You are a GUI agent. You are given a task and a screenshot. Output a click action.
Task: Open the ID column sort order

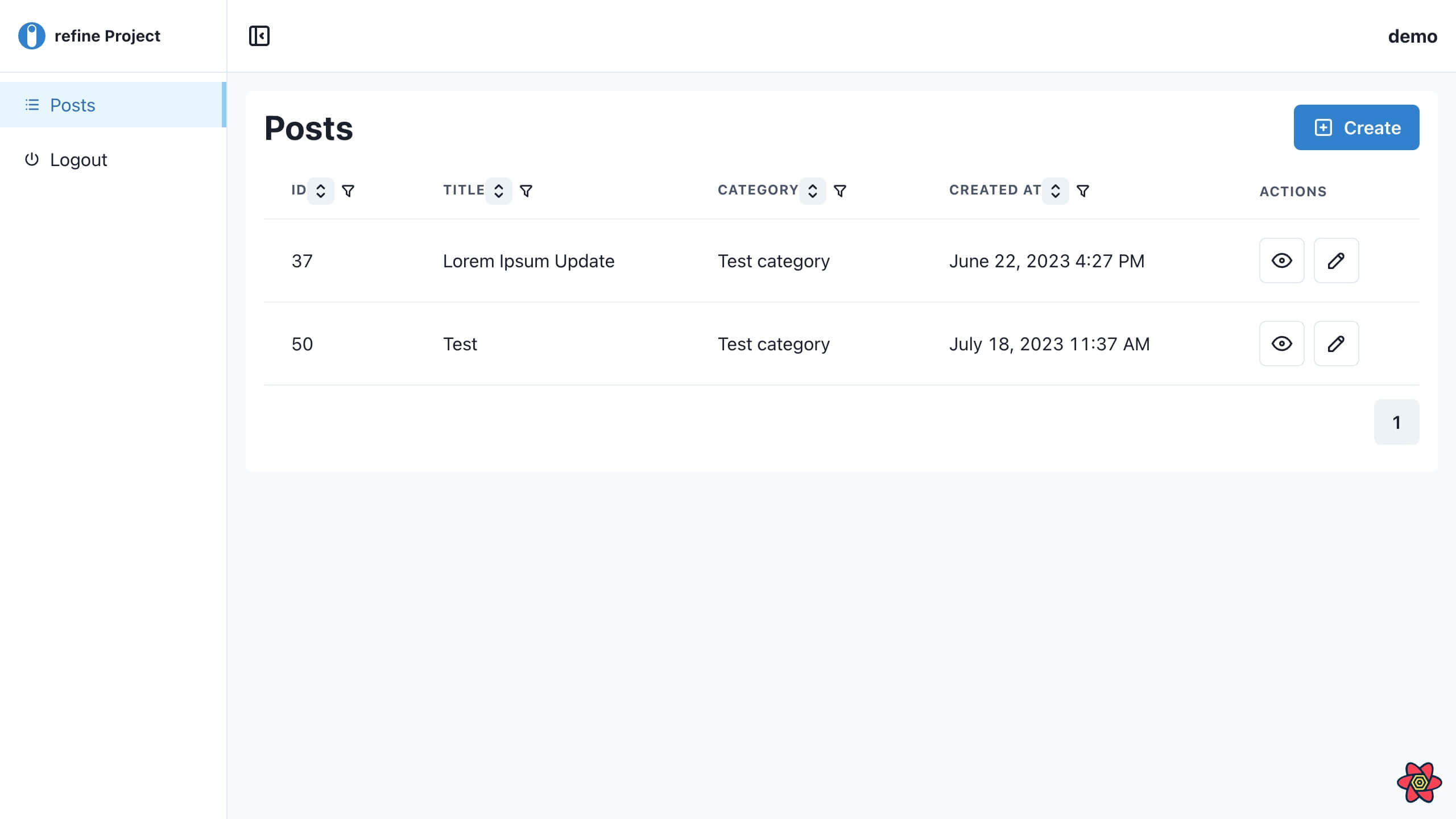[x=320, y=190]
